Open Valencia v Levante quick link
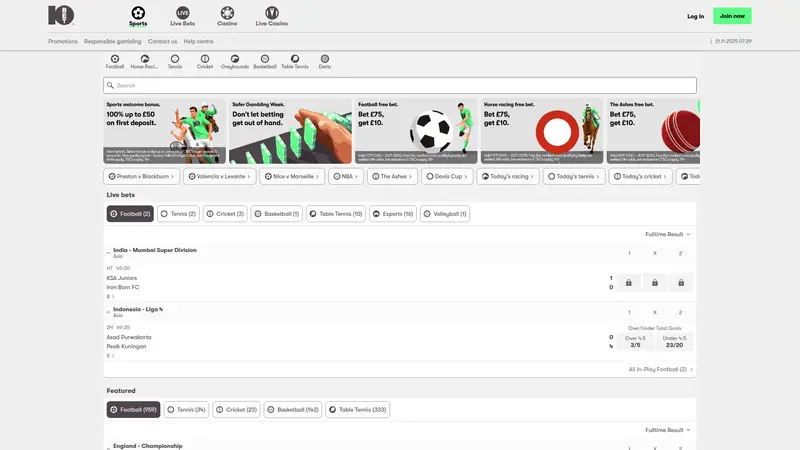Viewport: 800px width, 450px height. point(219,177)
